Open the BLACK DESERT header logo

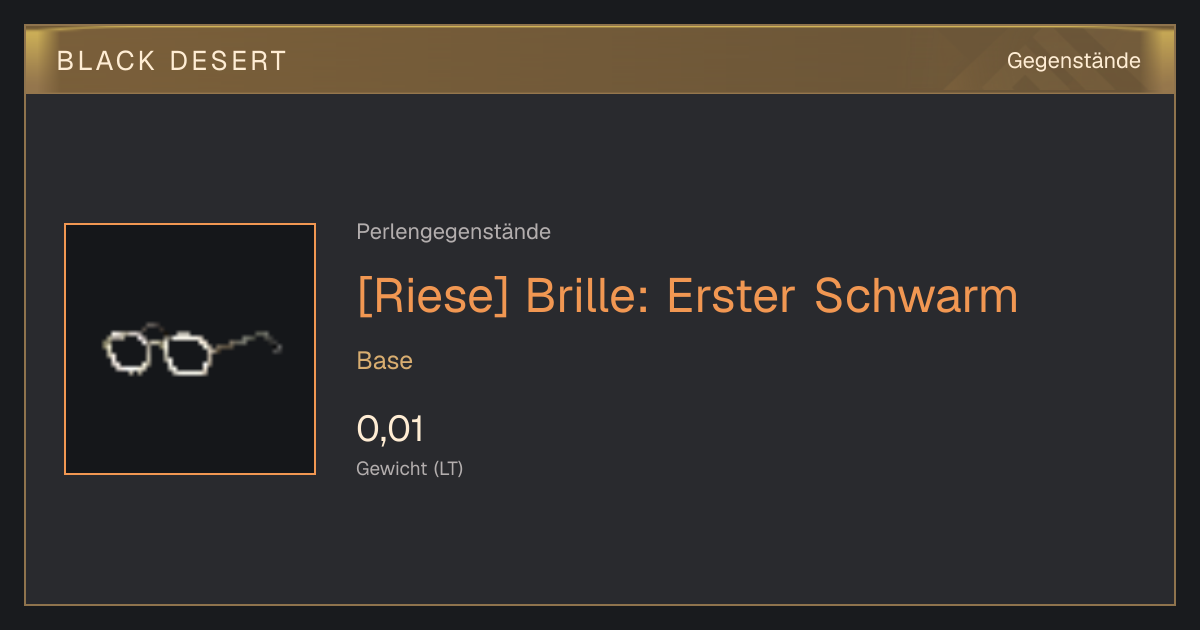point(172,61)
